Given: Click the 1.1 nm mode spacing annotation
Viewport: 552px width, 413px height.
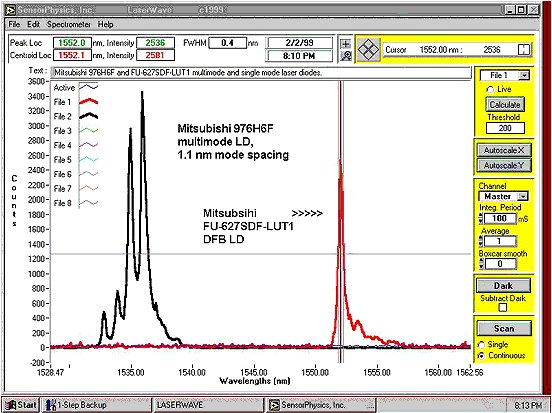Looking at the screenshot, I should [233, 155].
